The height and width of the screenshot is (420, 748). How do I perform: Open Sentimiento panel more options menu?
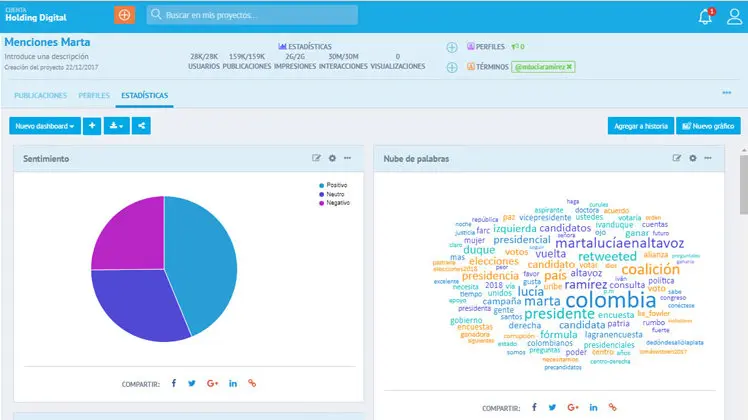[x=347, y=158]
